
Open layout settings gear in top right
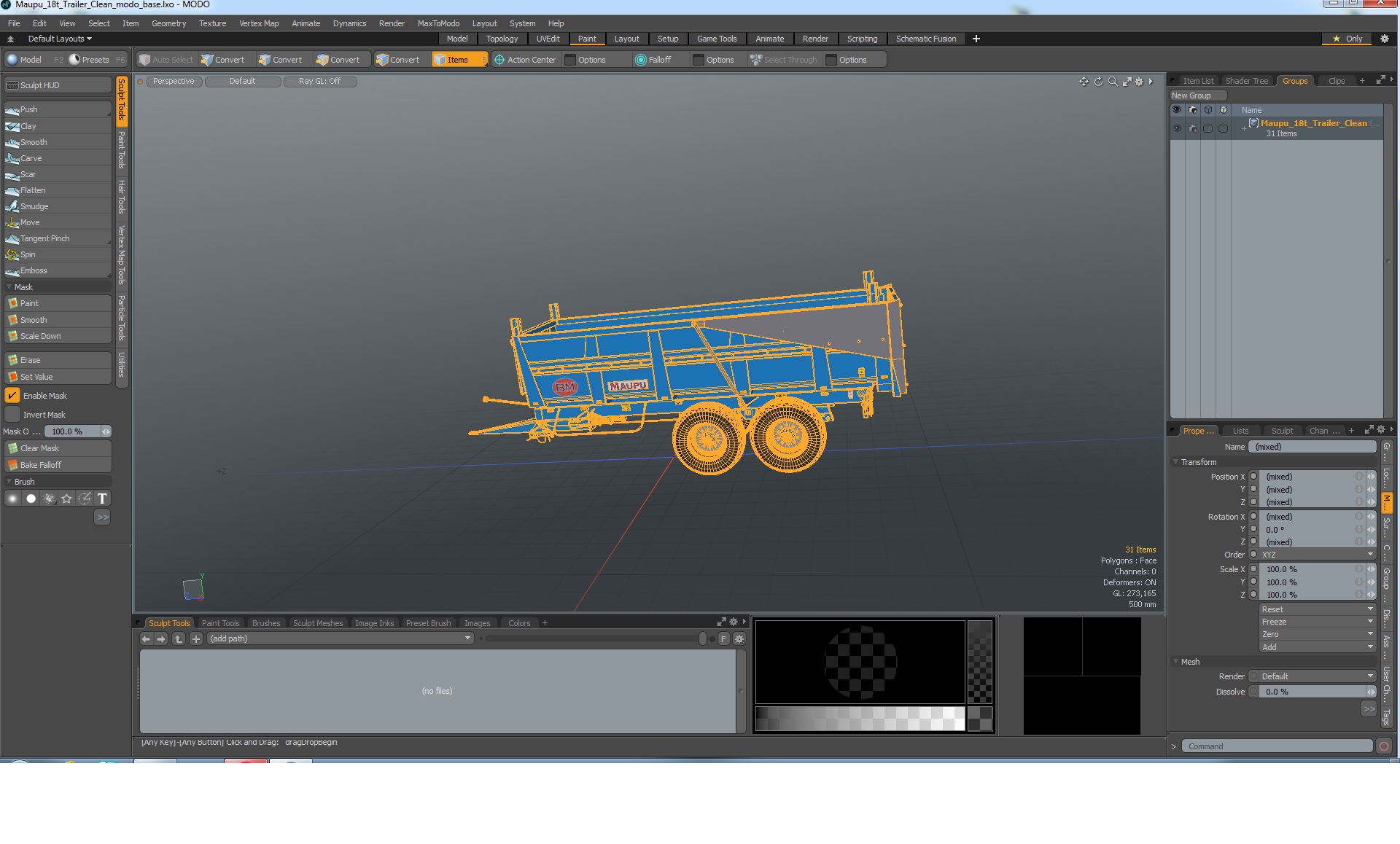point(1384,39)
